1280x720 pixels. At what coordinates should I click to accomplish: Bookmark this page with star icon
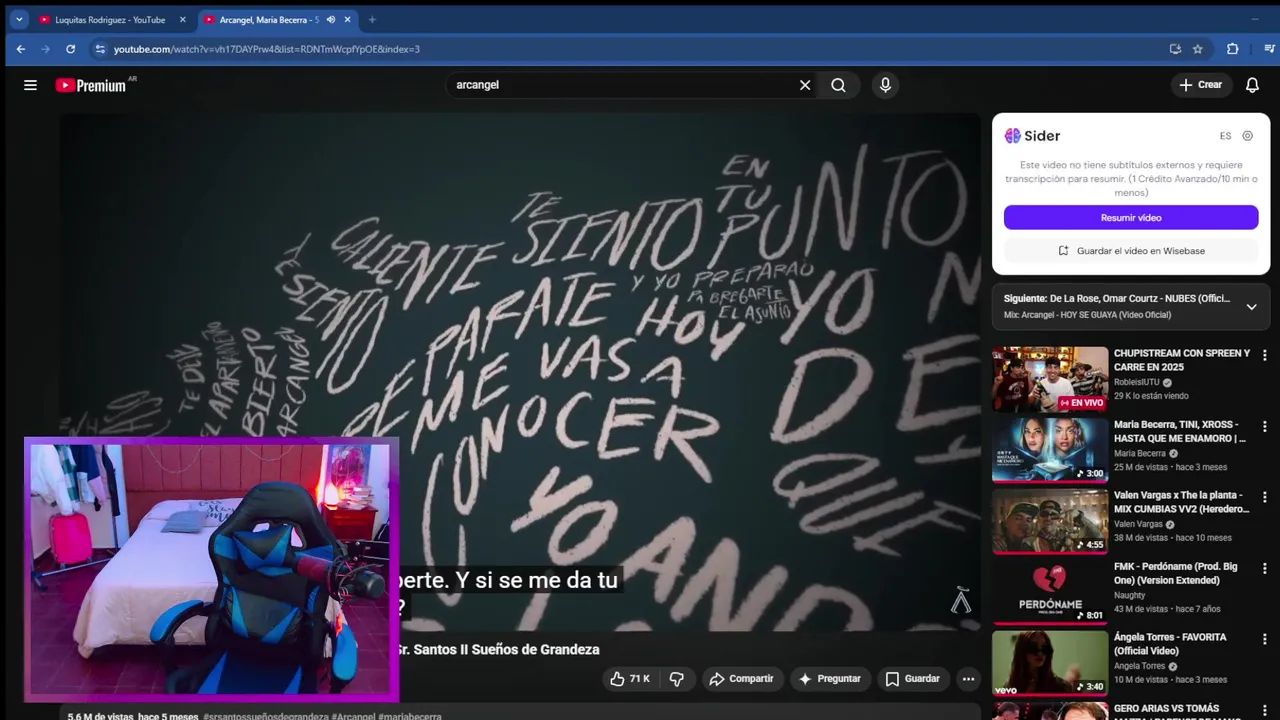coord(1198,49)
